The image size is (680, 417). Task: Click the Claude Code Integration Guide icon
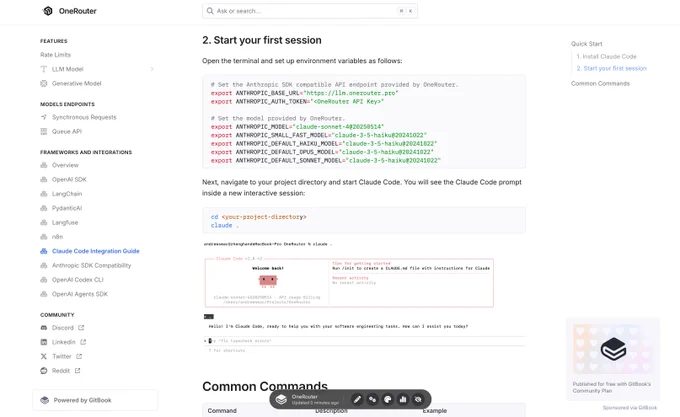click(44, 251)
